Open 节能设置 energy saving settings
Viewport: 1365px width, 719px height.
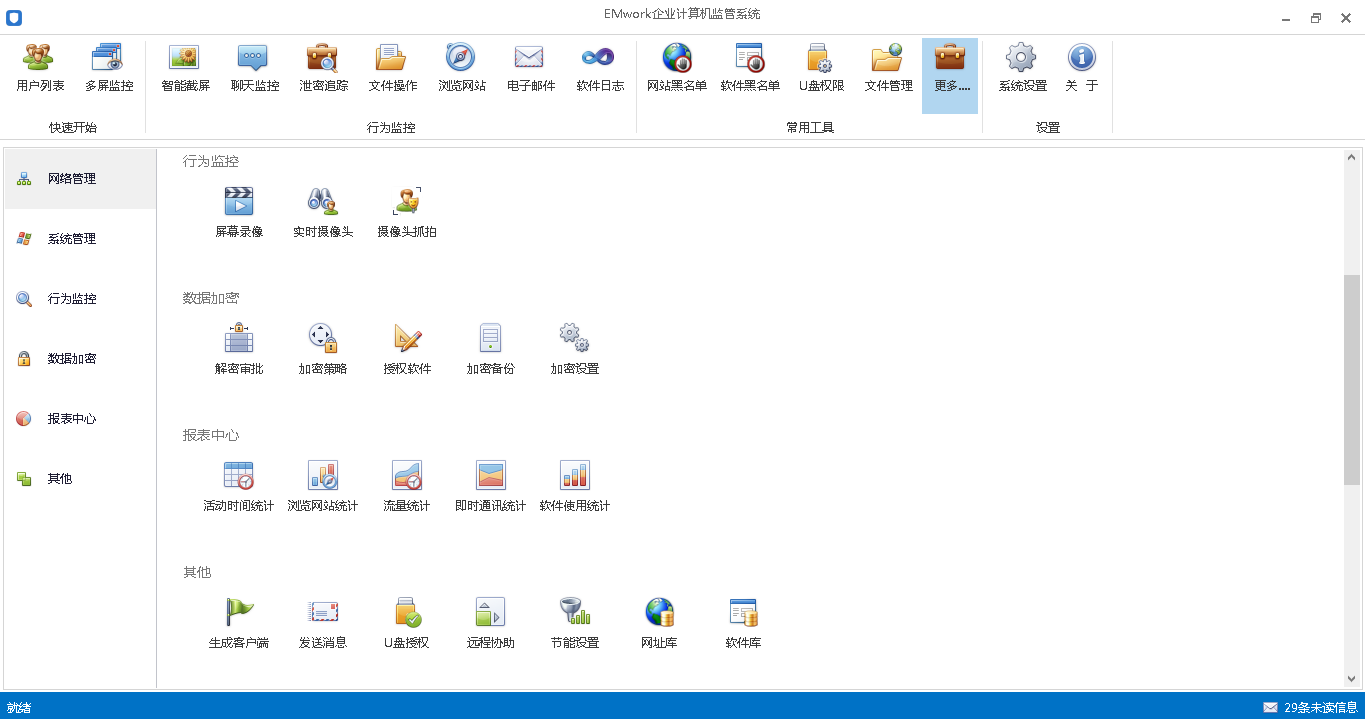[575, 623]
